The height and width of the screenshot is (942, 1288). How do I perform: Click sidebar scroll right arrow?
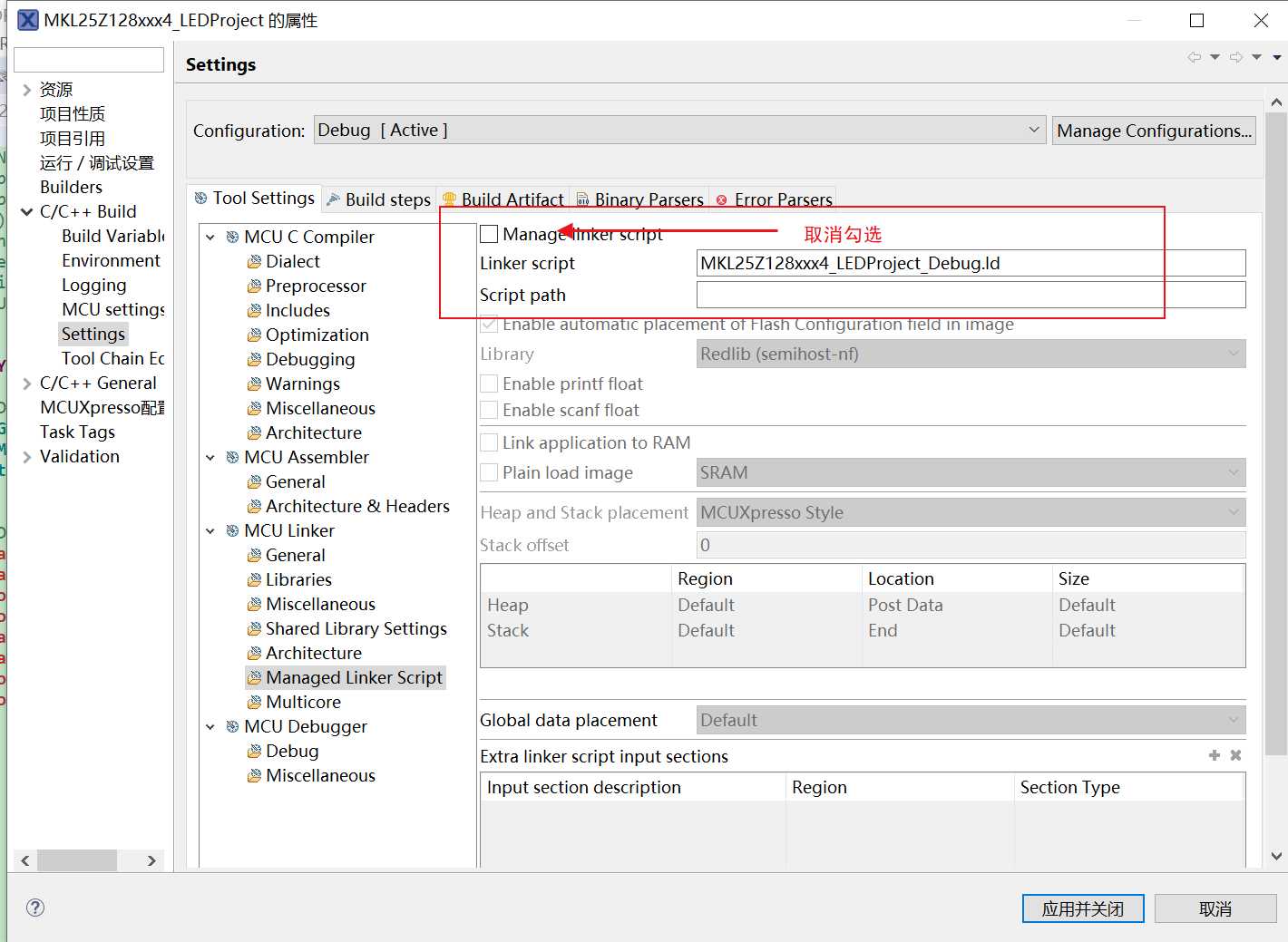pos(151,860)
